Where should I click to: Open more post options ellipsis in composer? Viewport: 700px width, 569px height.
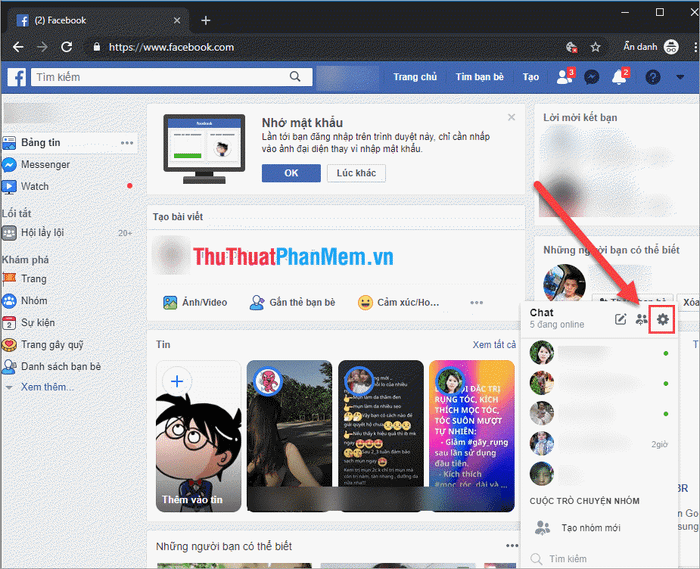[x=476, y=302]
